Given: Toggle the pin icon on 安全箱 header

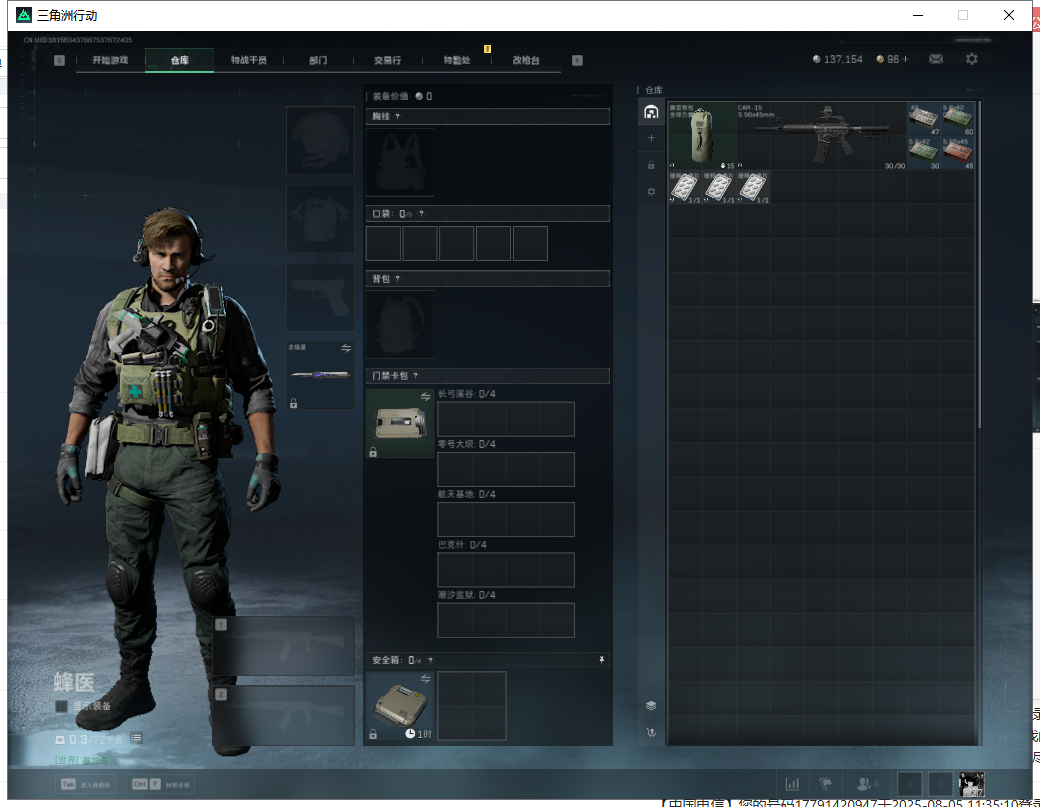Looking at the screenshot, I should tap(602, 660).
